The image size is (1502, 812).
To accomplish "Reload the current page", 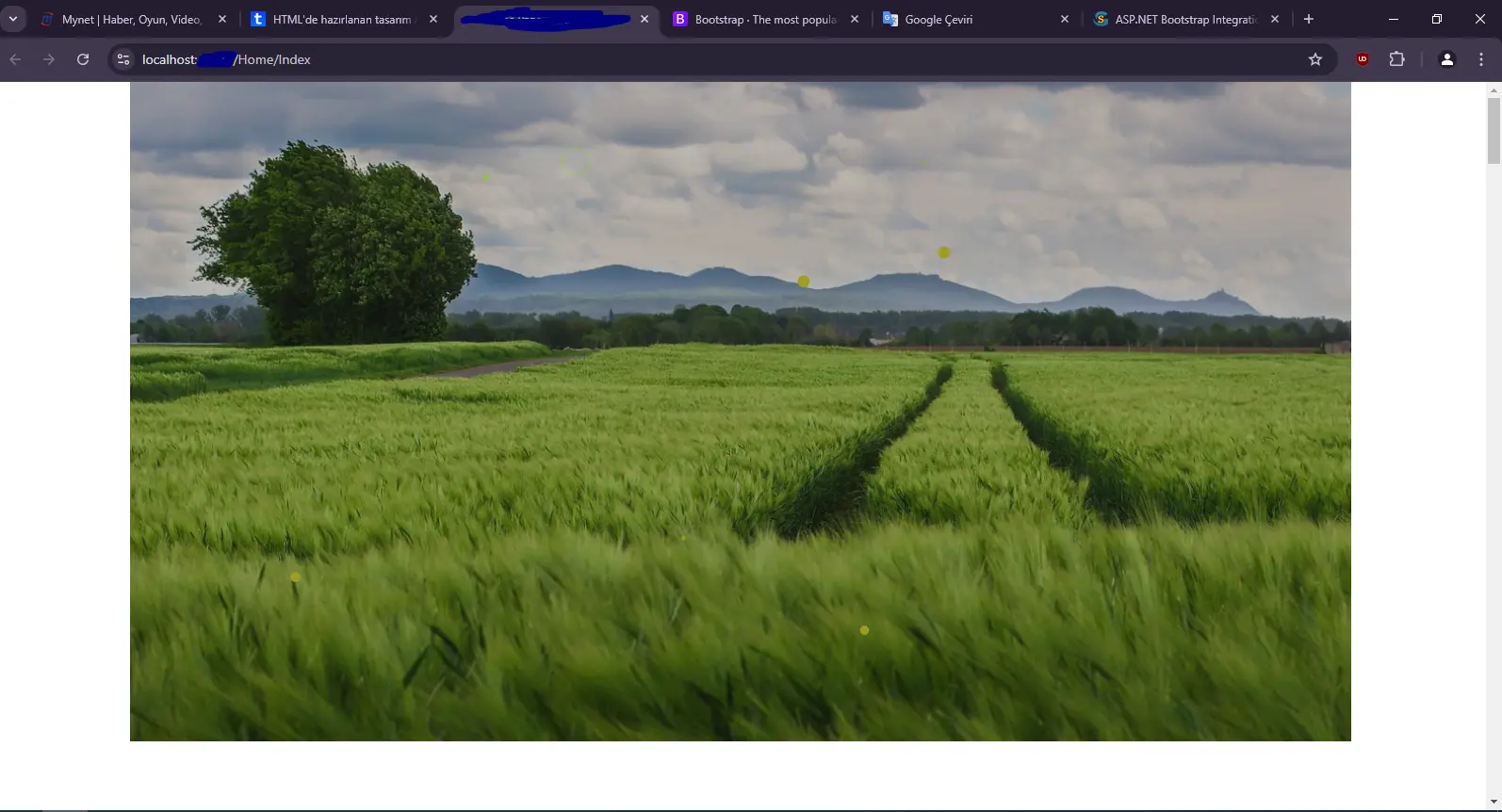I will [x=83, y=59].
